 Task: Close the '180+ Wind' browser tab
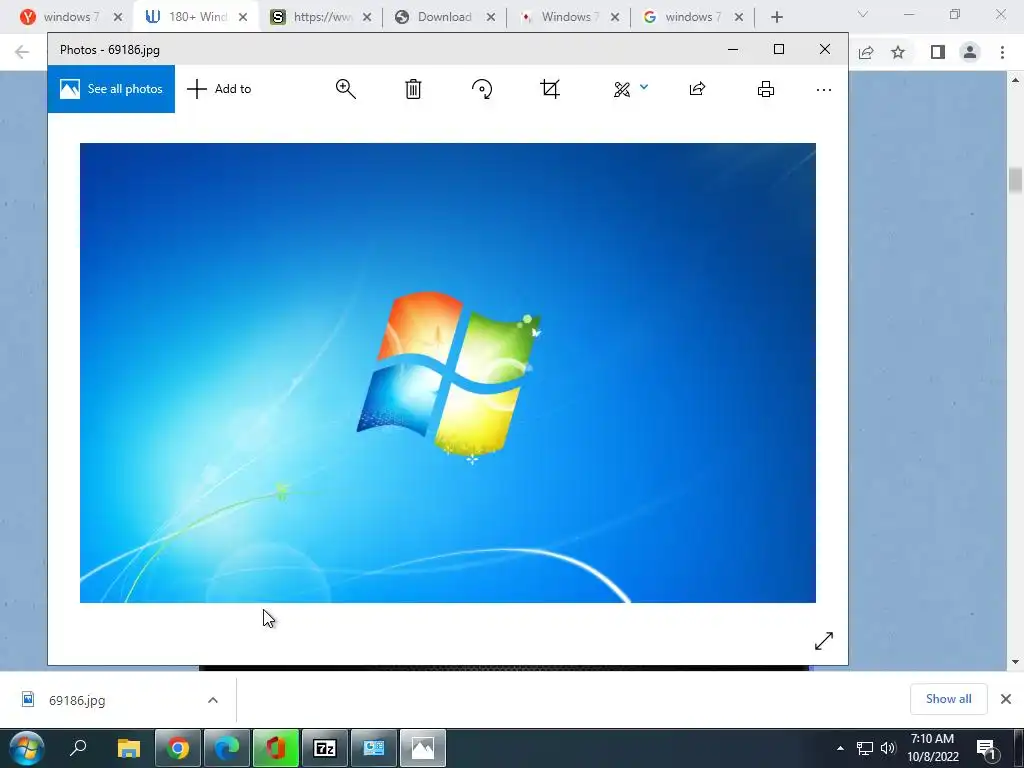coord(243,17)
